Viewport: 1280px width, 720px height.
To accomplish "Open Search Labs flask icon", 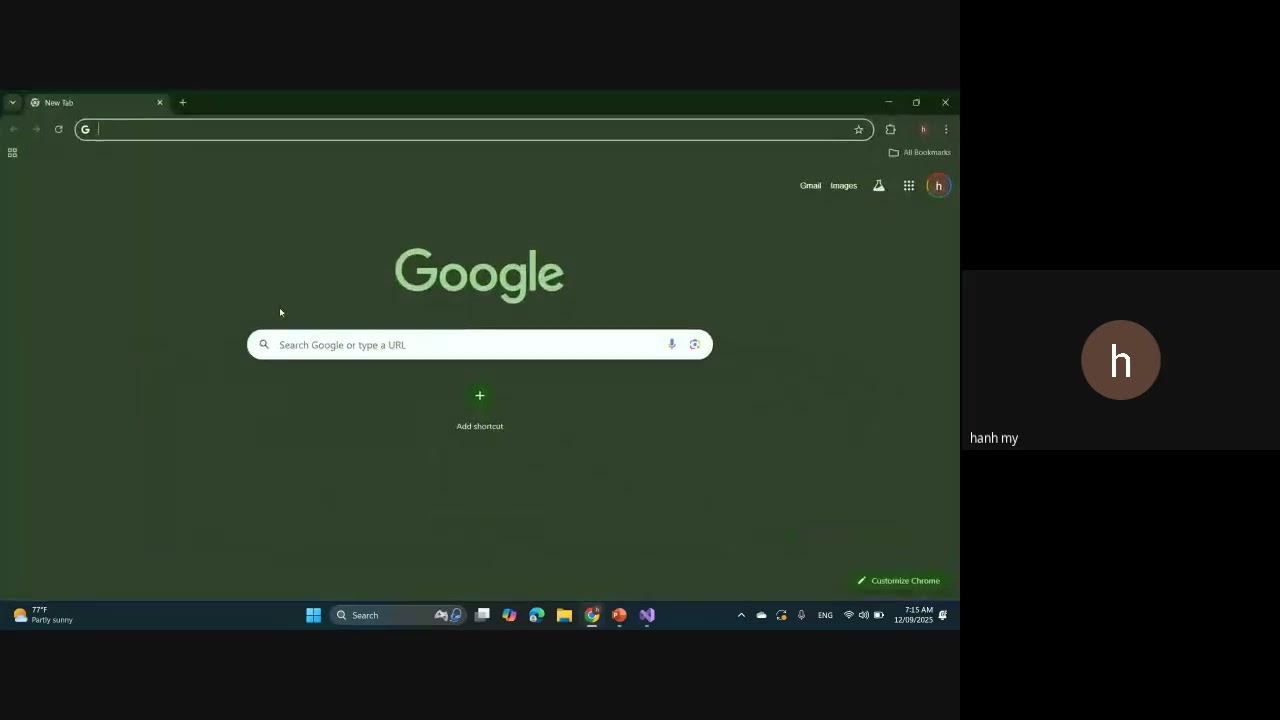I will pyautogui.click(x=878, y=185).
